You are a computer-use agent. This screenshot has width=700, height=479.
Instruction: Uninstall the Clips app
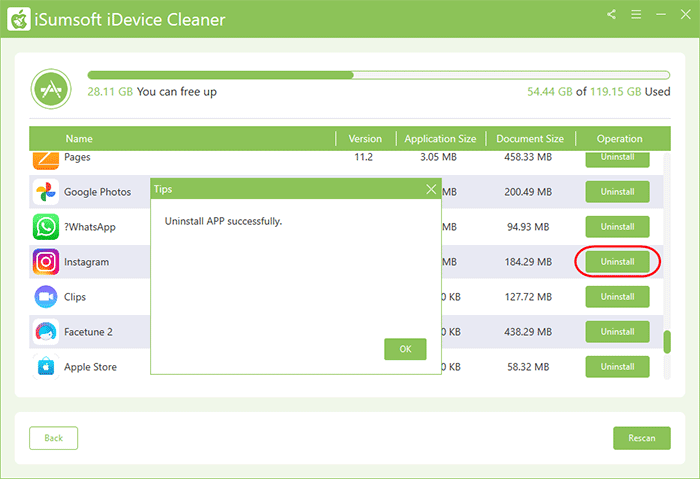pyautogui.click(x=617, y=297)
